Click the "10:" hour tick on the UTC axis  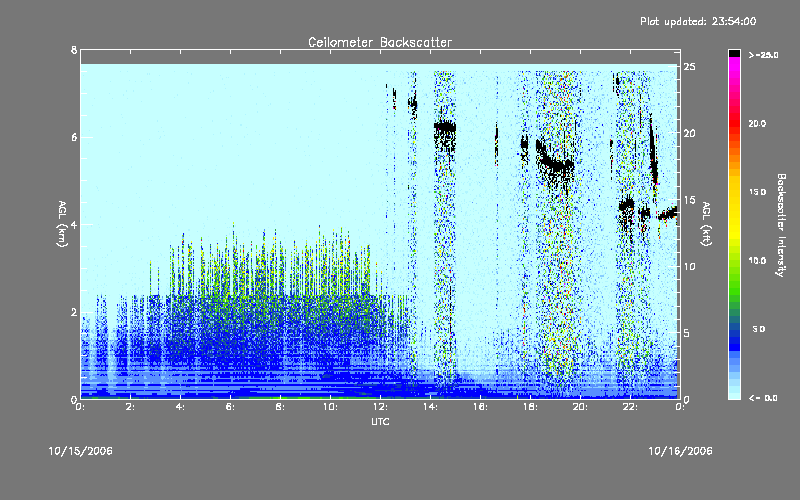click(331, 407)
